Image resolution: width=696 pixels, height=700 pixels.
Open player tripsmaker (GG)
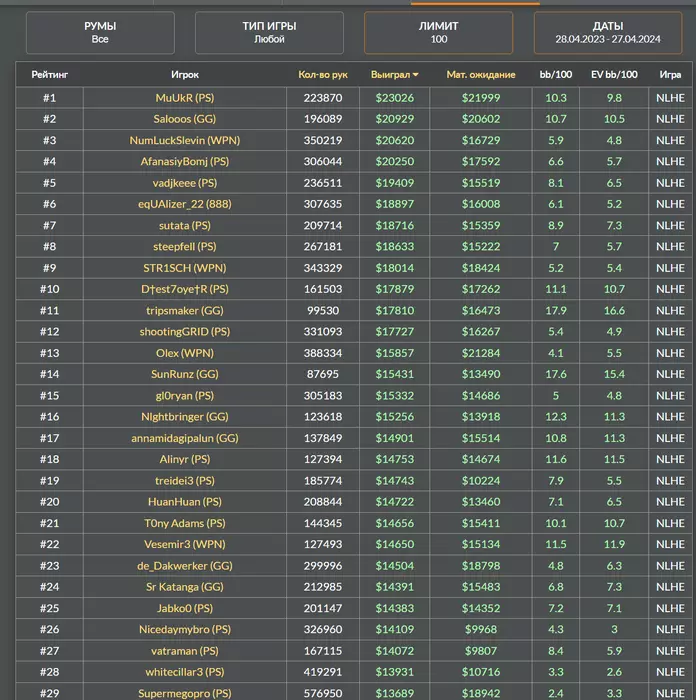185,310
